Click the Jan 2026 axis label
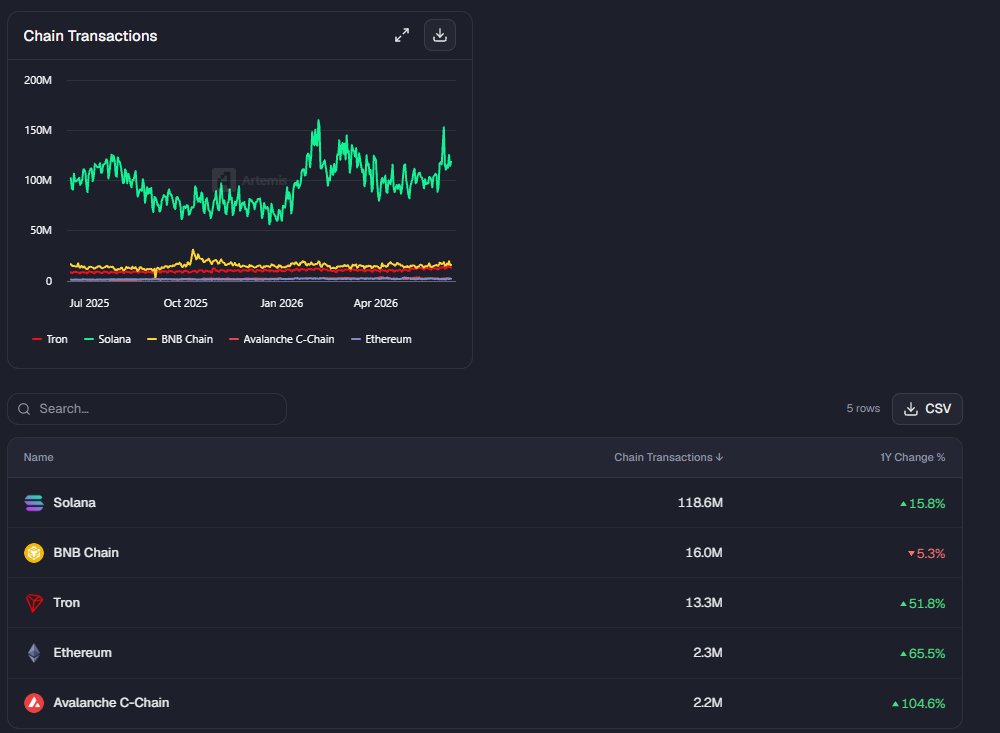1000x733 pixels. [x=282, y=303]
